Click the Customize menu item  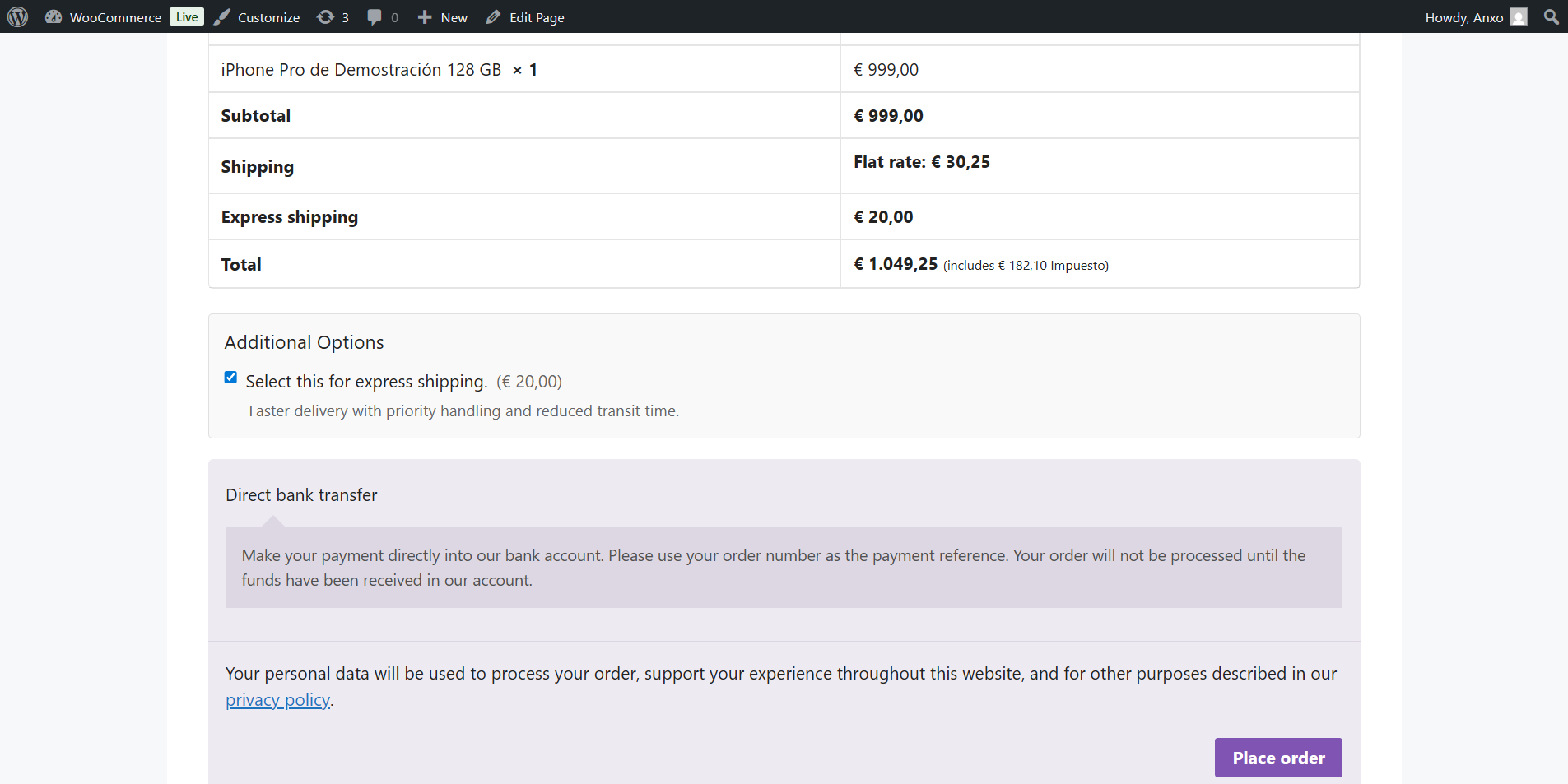tap(268, 17)
